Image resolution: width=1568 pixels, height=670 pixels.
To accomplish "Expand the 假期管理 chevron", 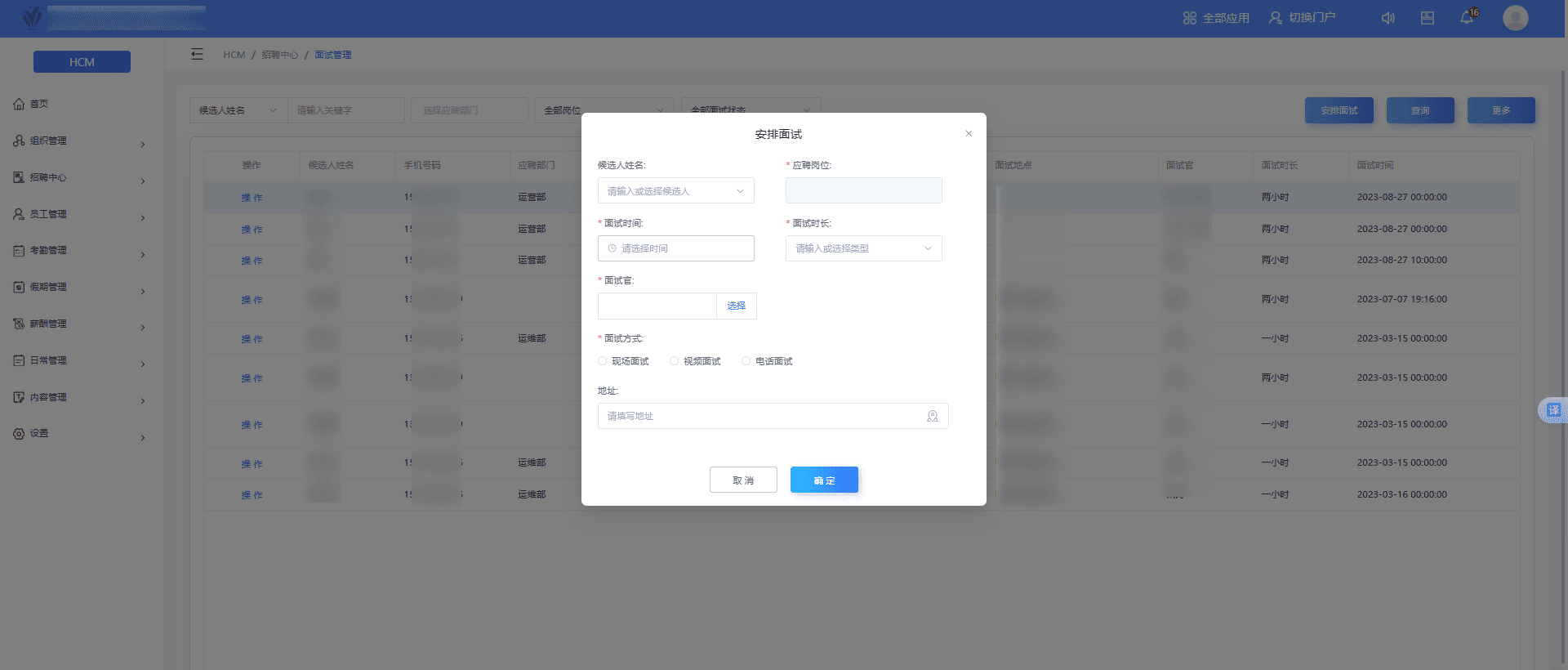I will tap(143, 292).
